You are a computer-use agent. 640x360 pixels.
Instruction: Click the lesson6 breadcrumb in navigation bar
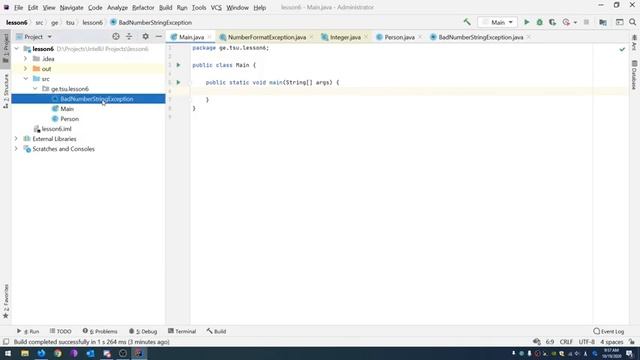click(x=17, y=22)
